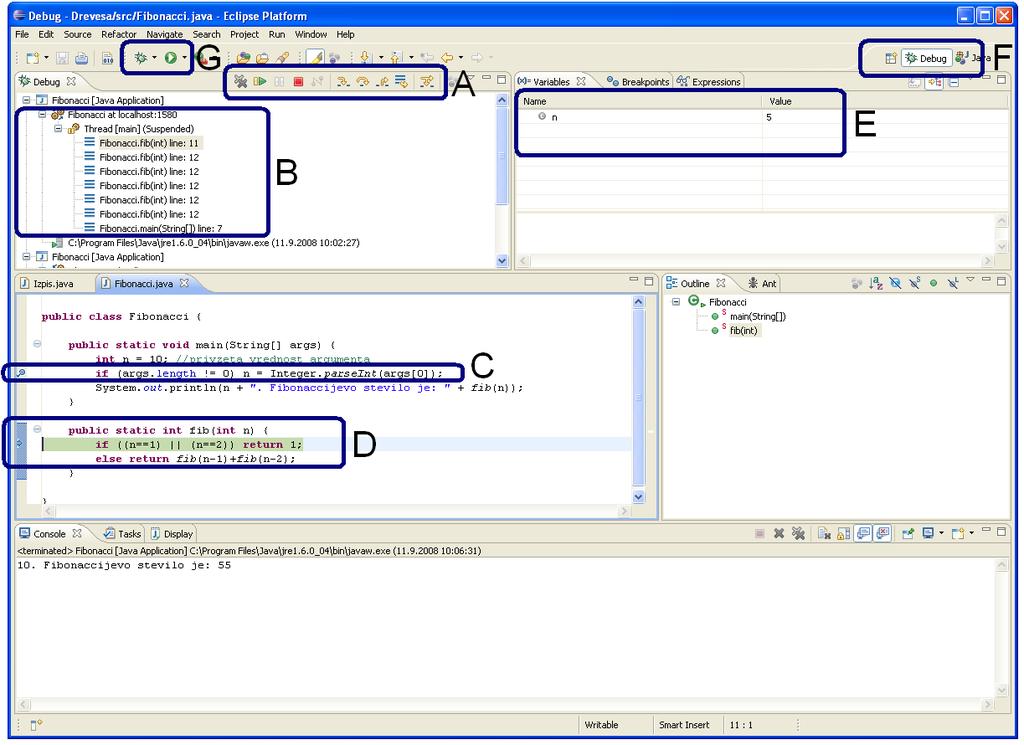Click the Open Perspective icon

click(x=890, y=58)
